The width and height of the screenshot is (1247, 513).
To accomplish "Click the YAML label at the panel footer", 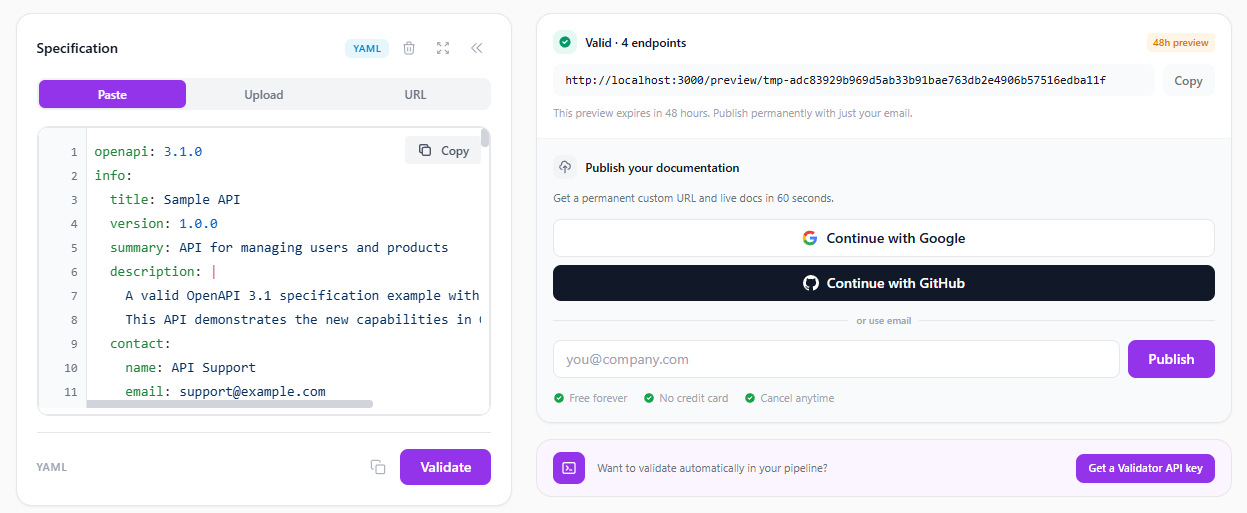I will pyautogui.click(x=52, y=467).
